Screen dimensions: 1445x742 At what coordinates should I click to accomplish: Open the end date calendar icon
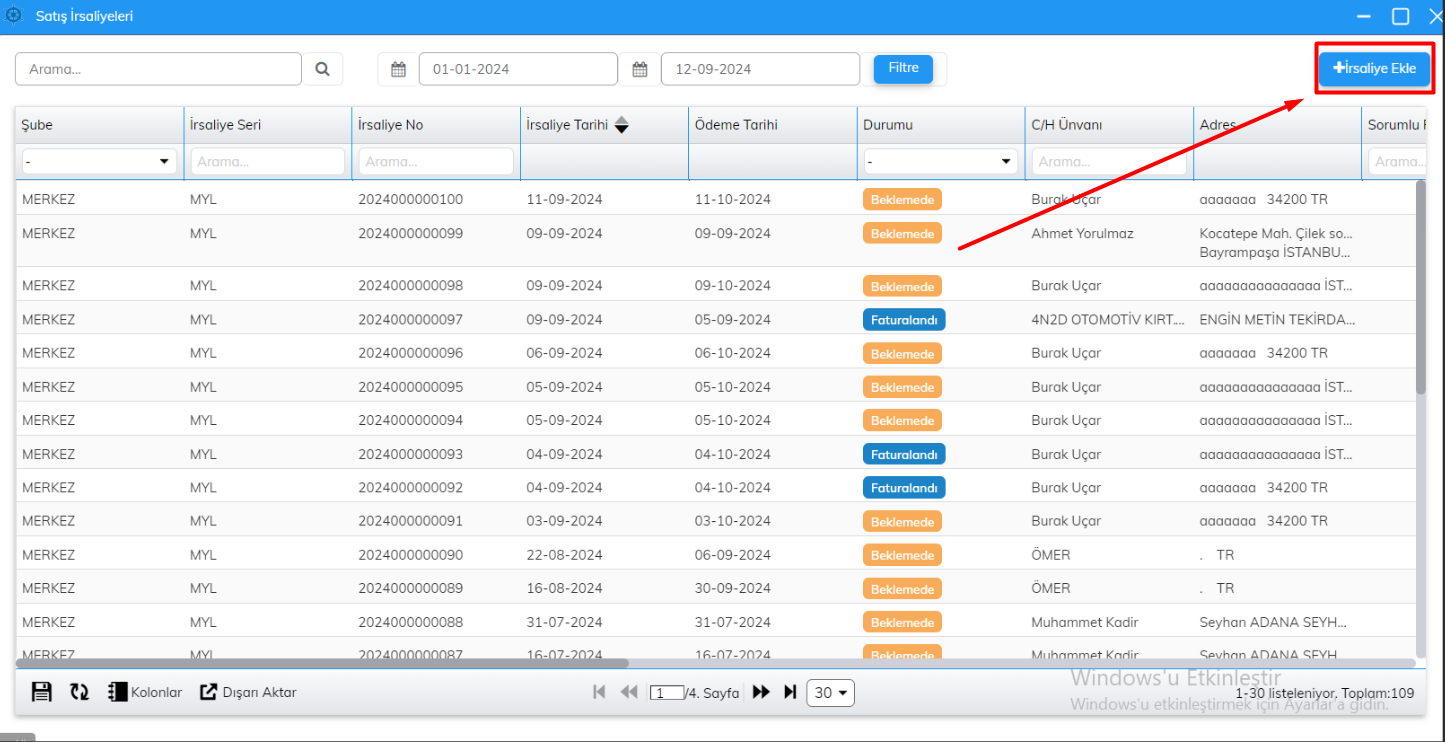pos(640,69)
